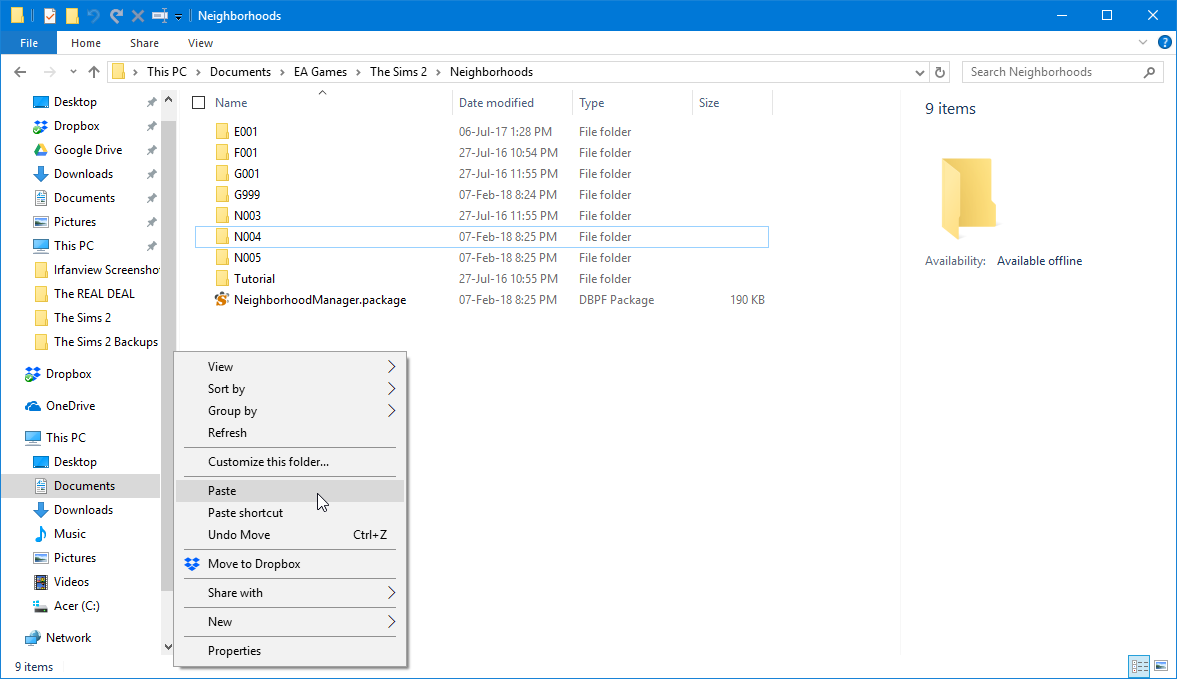Click the search magnifier icon
Image resolution: width=1177 pixels, height=679 pixels.
(x=1149, y=72)
